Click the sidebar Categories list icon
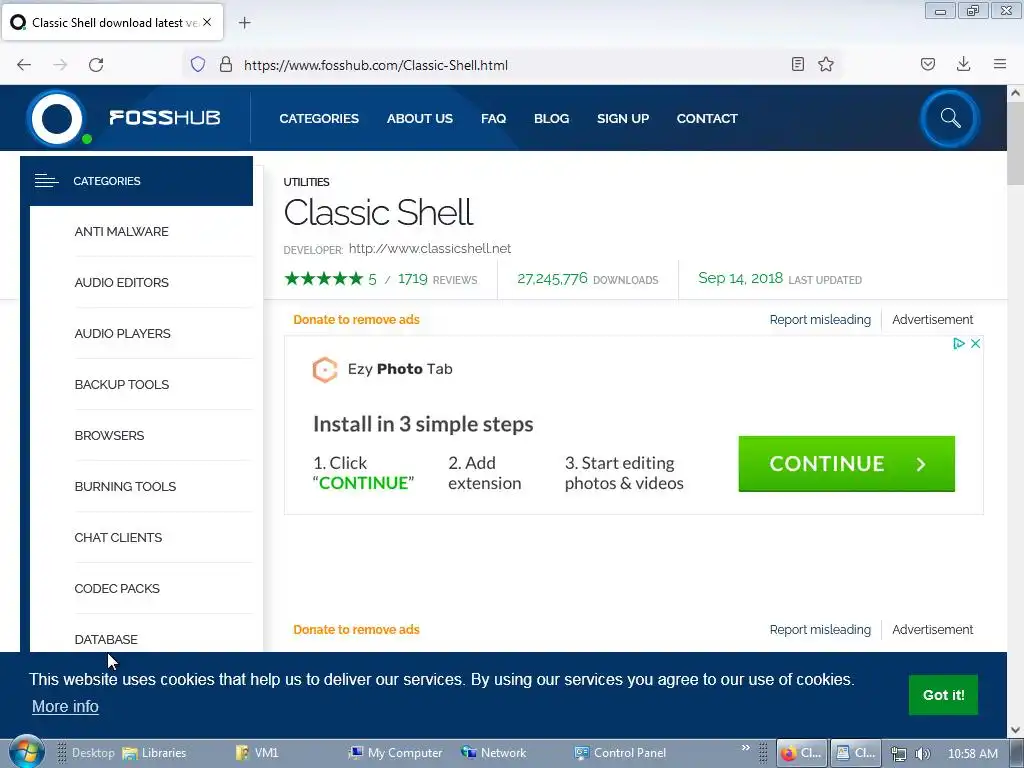 (46, 181)
